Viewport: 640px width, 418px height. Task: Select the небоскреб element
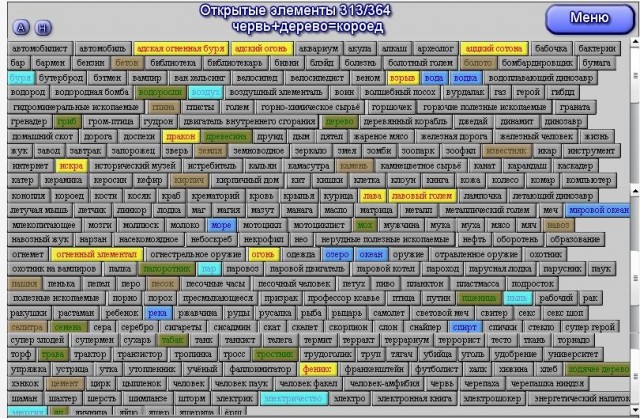pyautogui.click(x=211, y=239)
